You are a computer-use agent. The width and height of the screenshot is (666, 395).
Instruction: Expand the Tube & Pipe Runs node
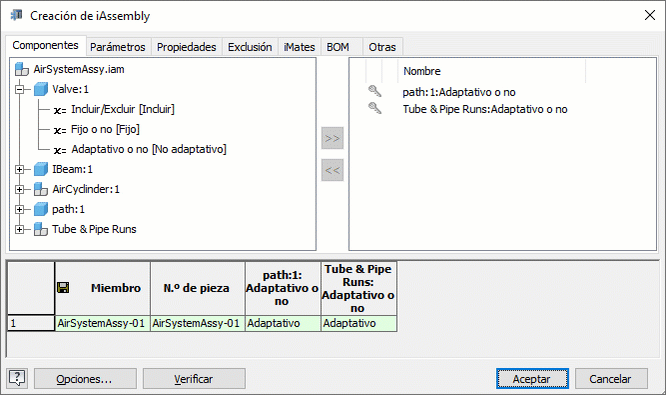pos(19,229)
